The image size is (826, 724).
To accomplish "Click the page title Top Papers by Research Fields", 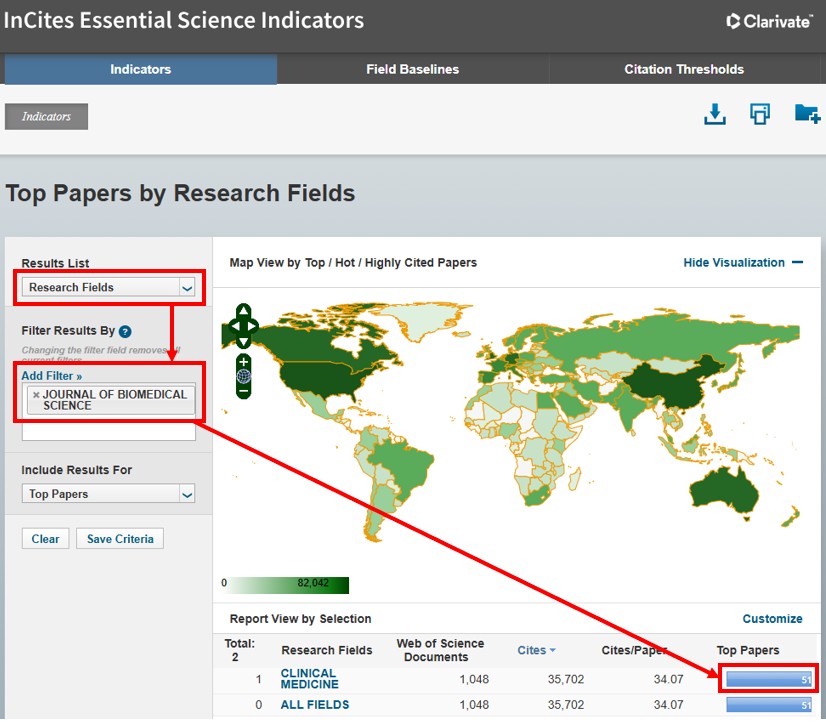I will (180, 193).
